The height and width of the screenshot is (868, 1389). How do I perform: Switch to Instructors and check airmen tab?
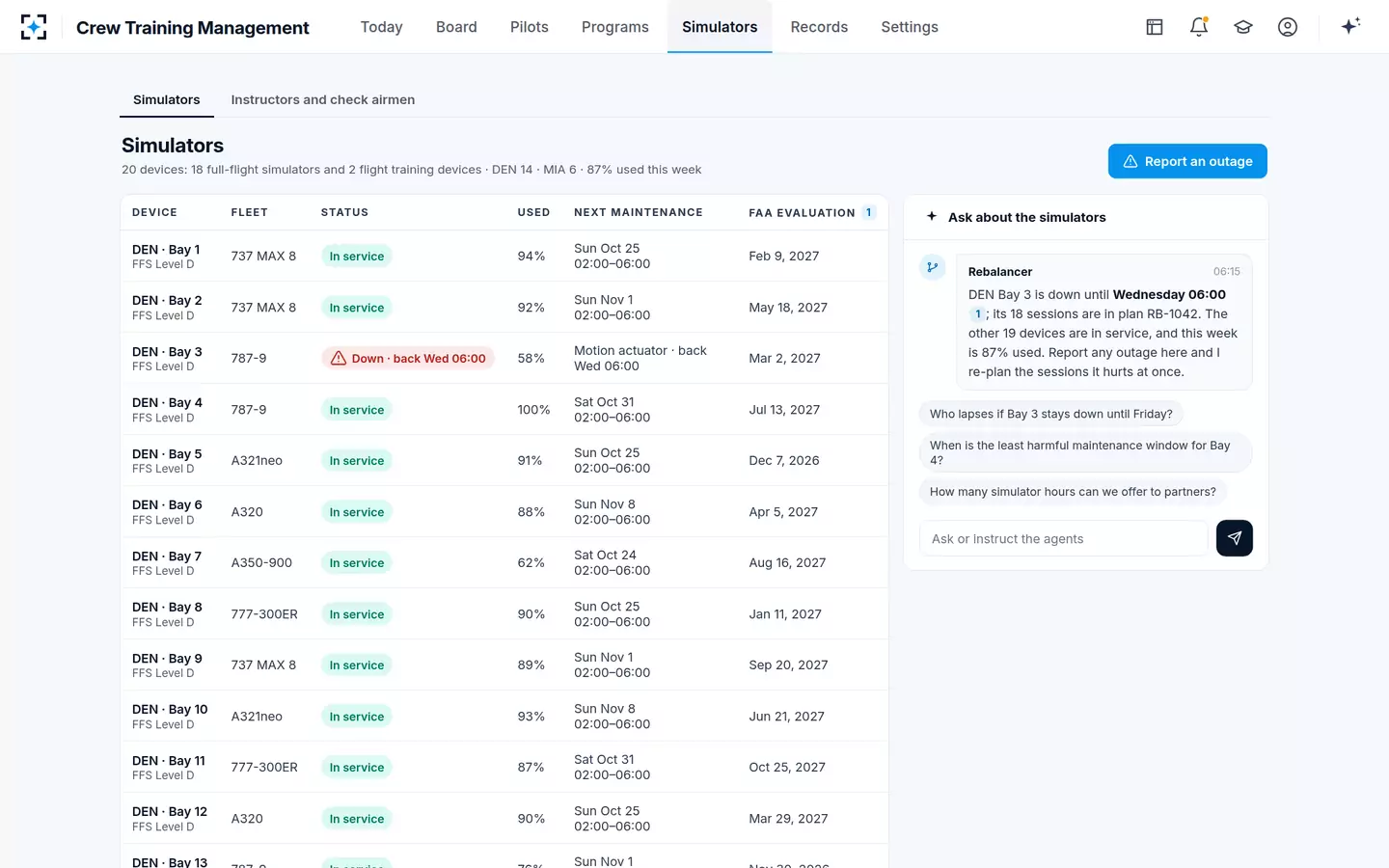click(323, 99)
